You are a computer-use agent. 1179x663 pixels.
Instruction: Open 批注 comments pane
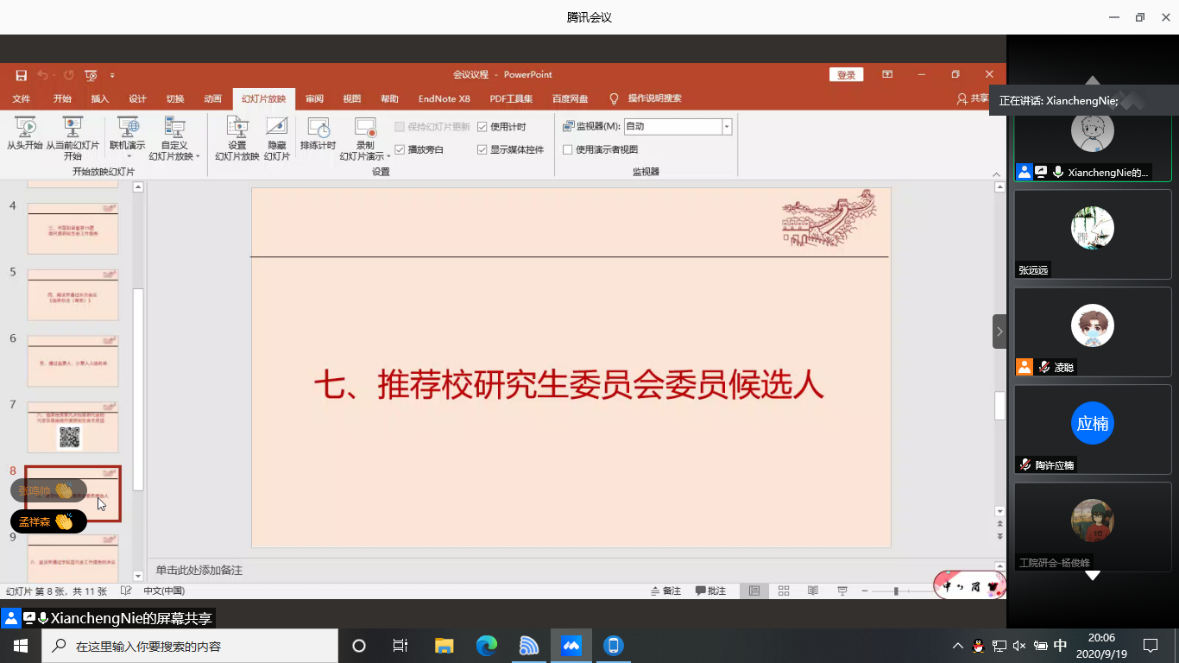(x=710, y=590)
